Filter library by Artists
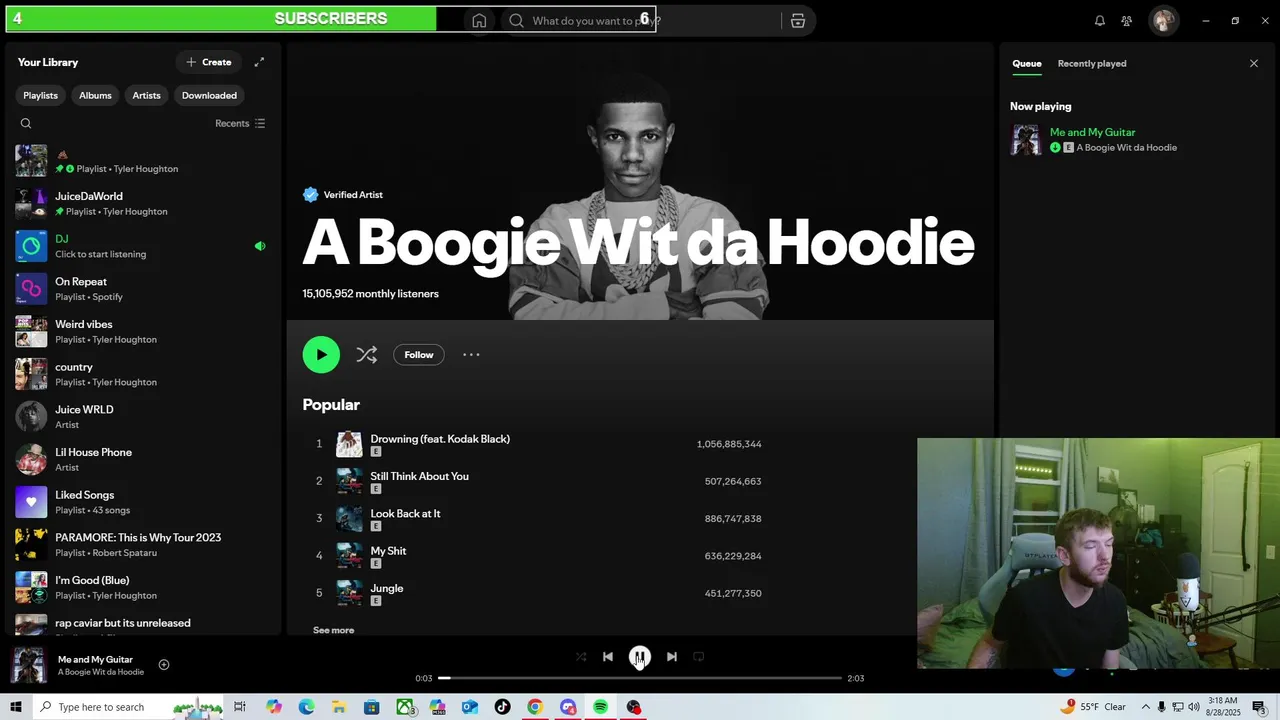 (x=146, y=95)
